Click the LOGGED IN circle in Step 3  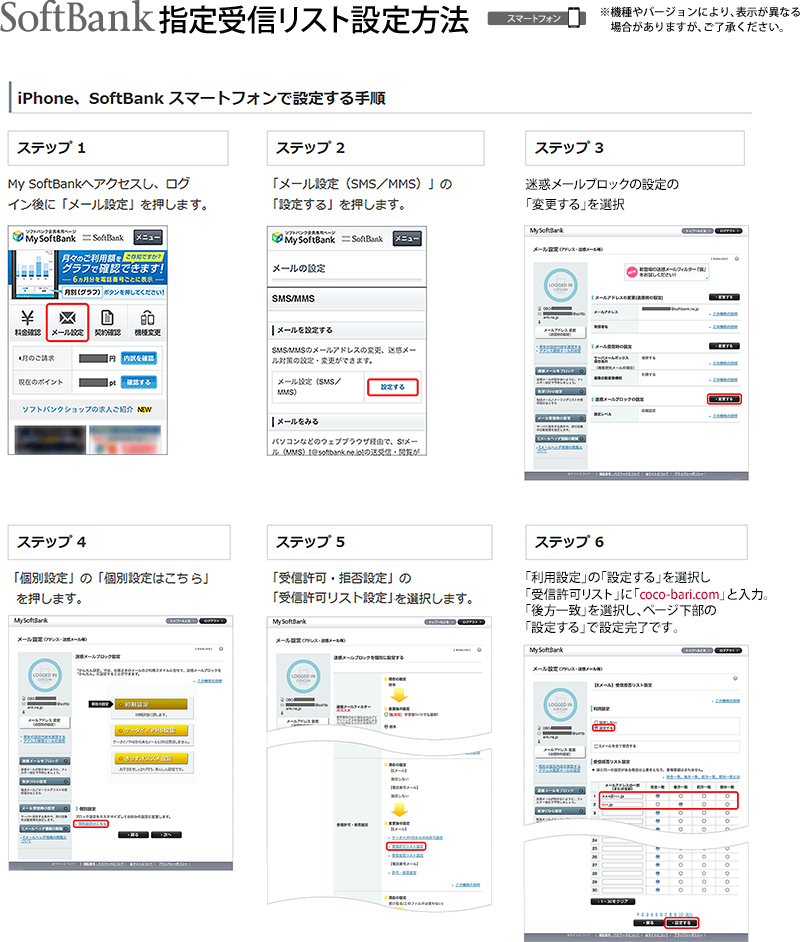click(x=560, y=285)
